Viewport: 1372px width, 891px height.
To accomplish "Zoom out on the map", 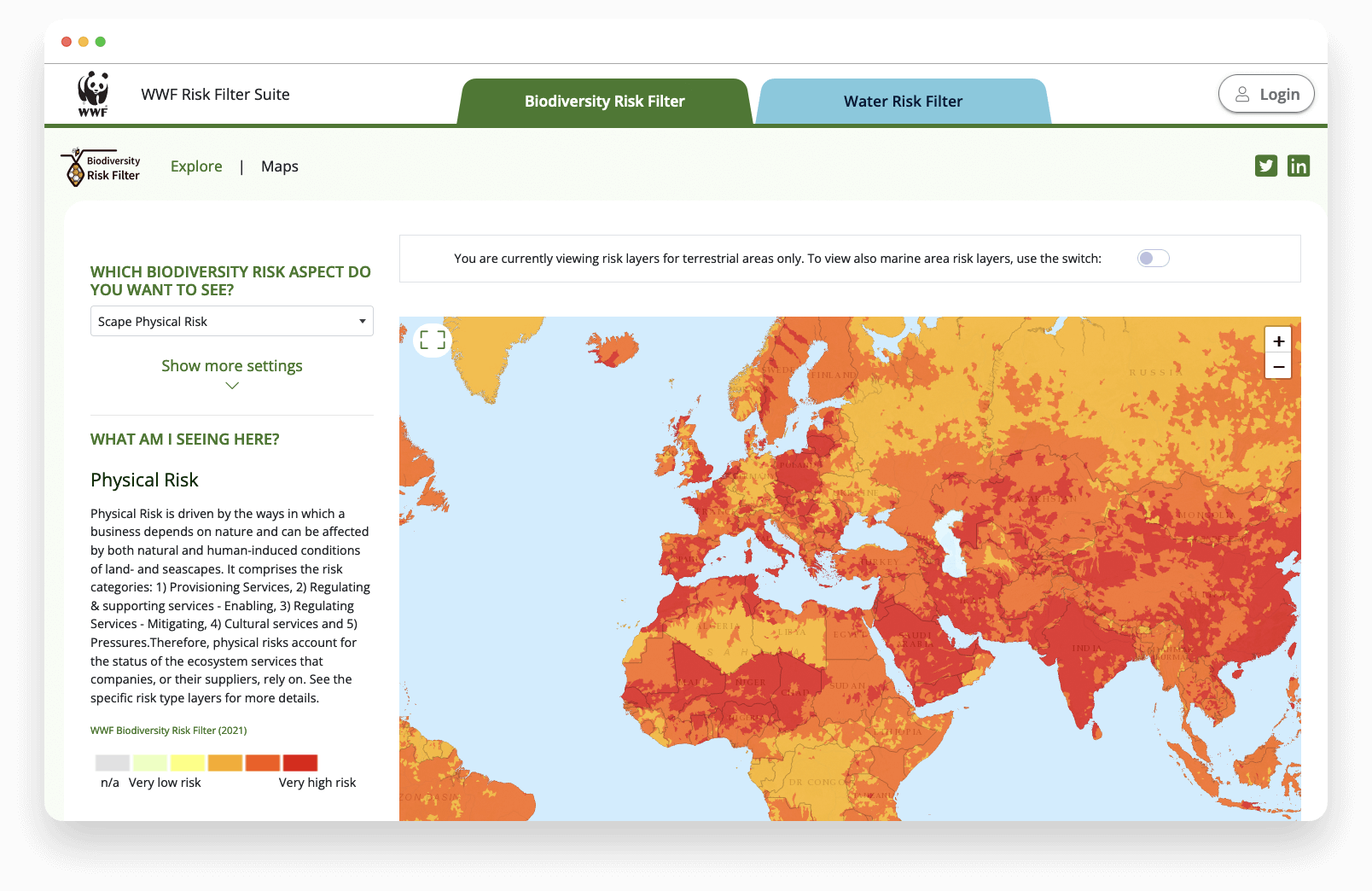I will pyautogui.click(x=1278, y=366).
